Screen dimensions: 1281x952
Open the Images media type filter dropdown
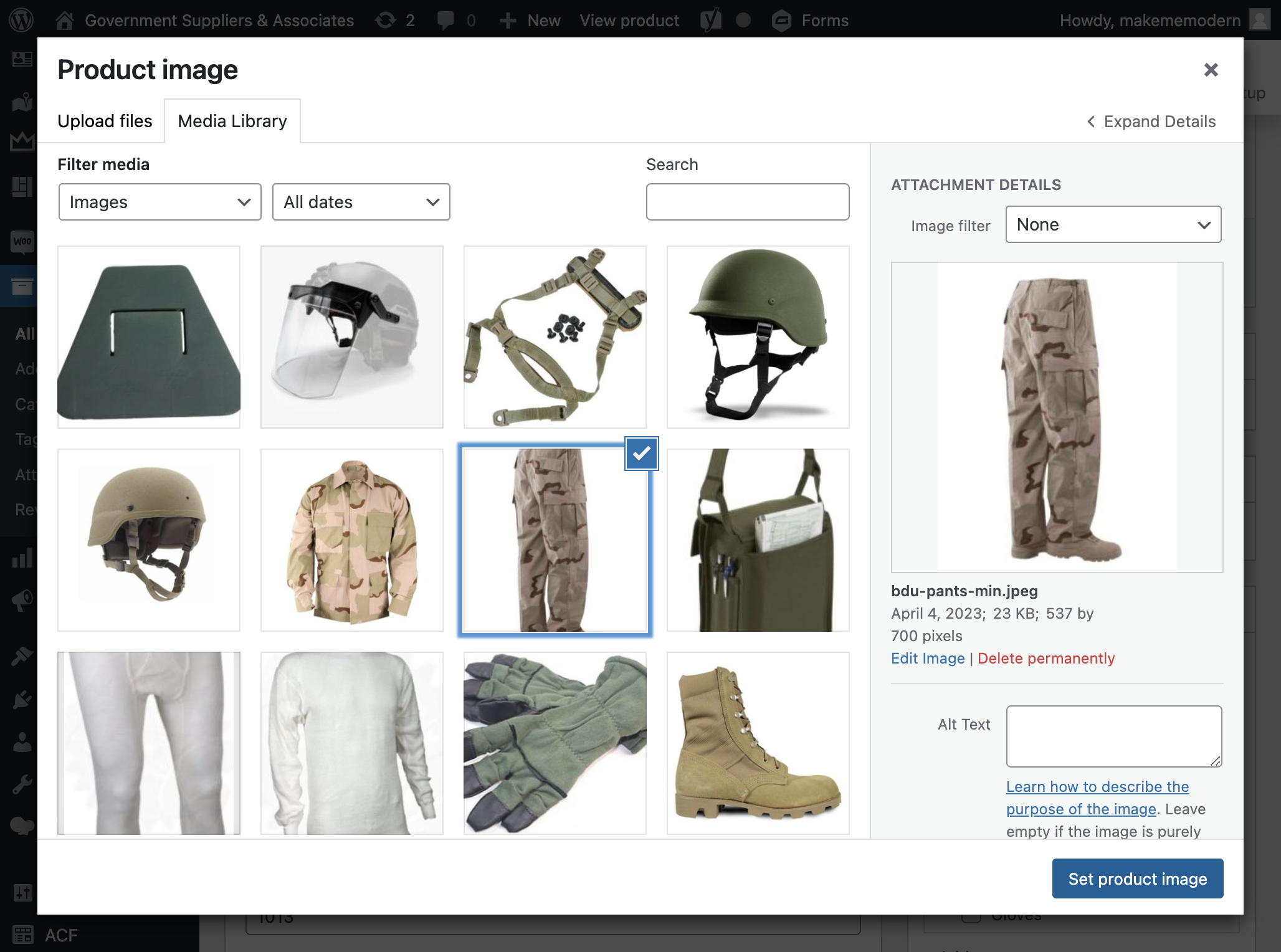[x=160, y=202]
